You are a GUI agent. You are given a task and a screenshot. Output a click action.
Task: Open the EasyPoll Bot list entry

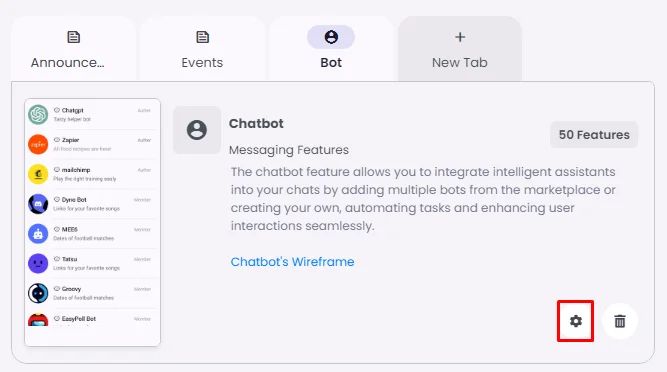(92, 319)
